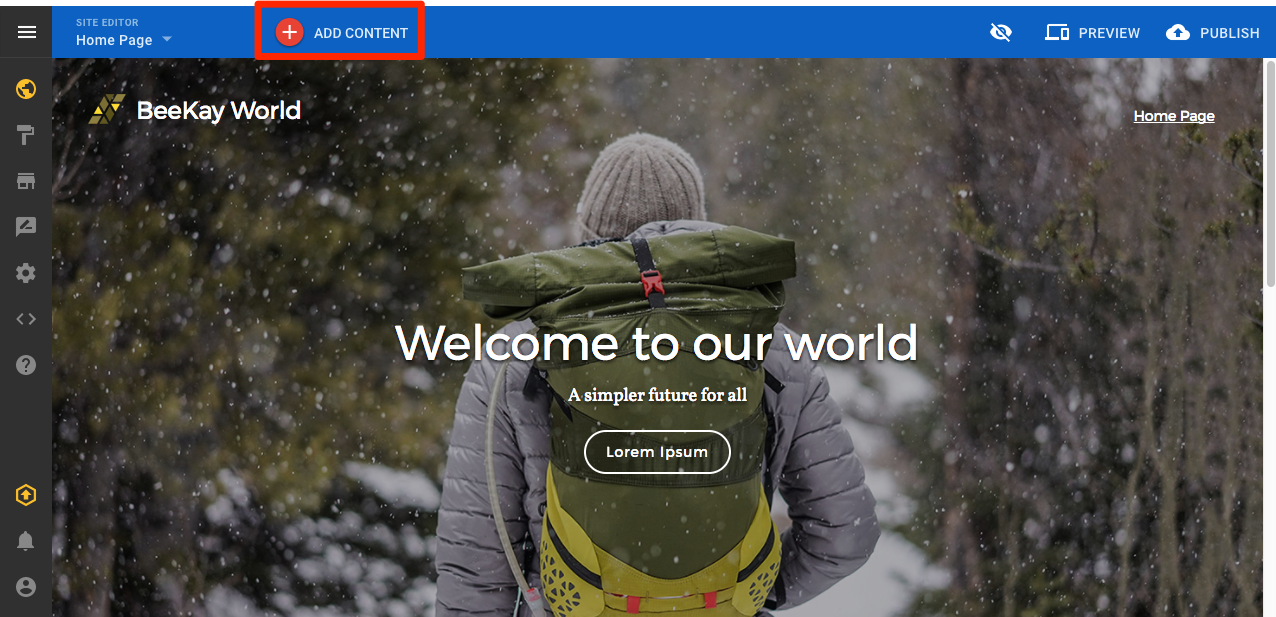This screenshot has width=1276, height=617.
Task: Click the Add Content button
Action: (341, 33)
